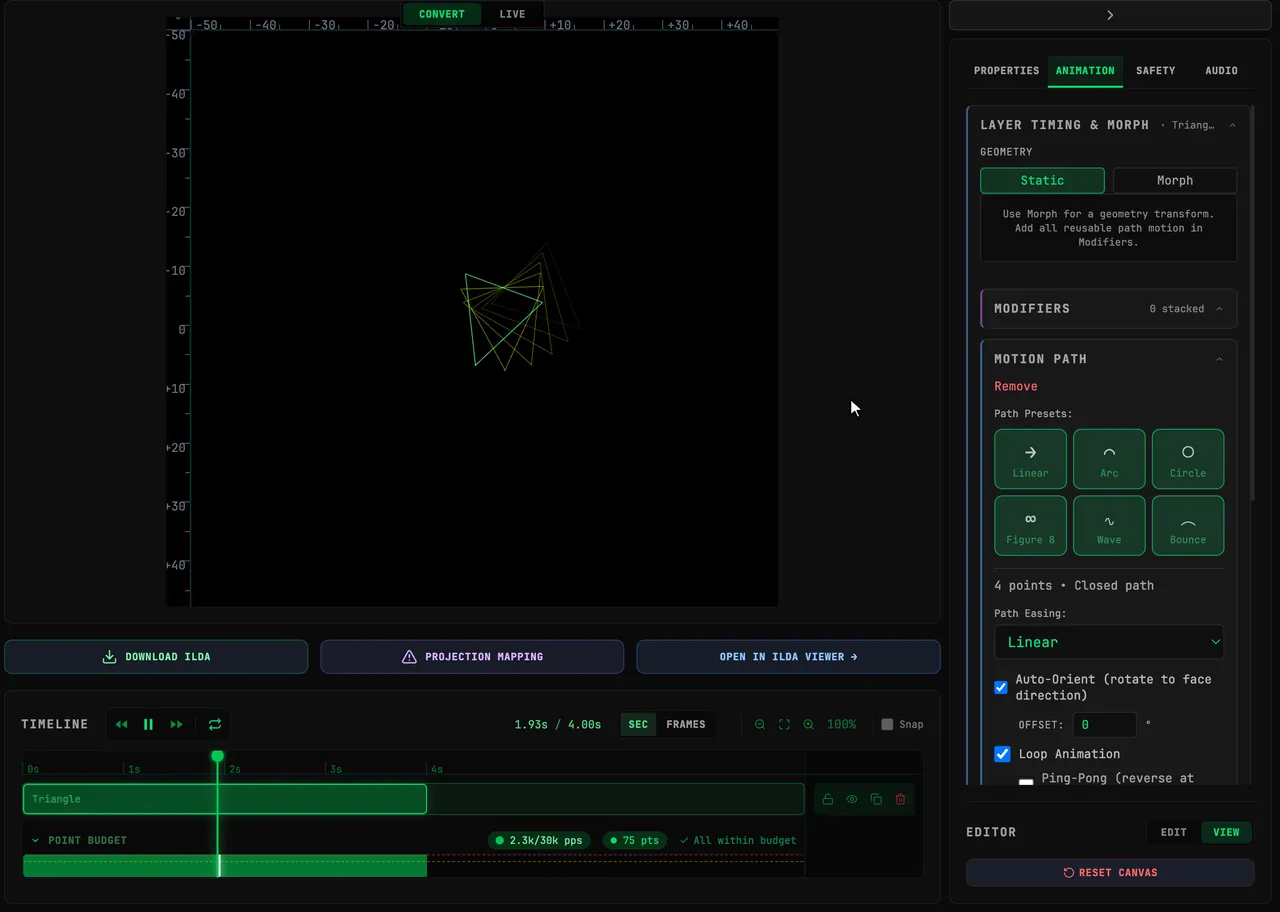Hide the Triangle layer with eye icon
The height and width of the screenshot is (912, 1280).
(x=852, y=799)
